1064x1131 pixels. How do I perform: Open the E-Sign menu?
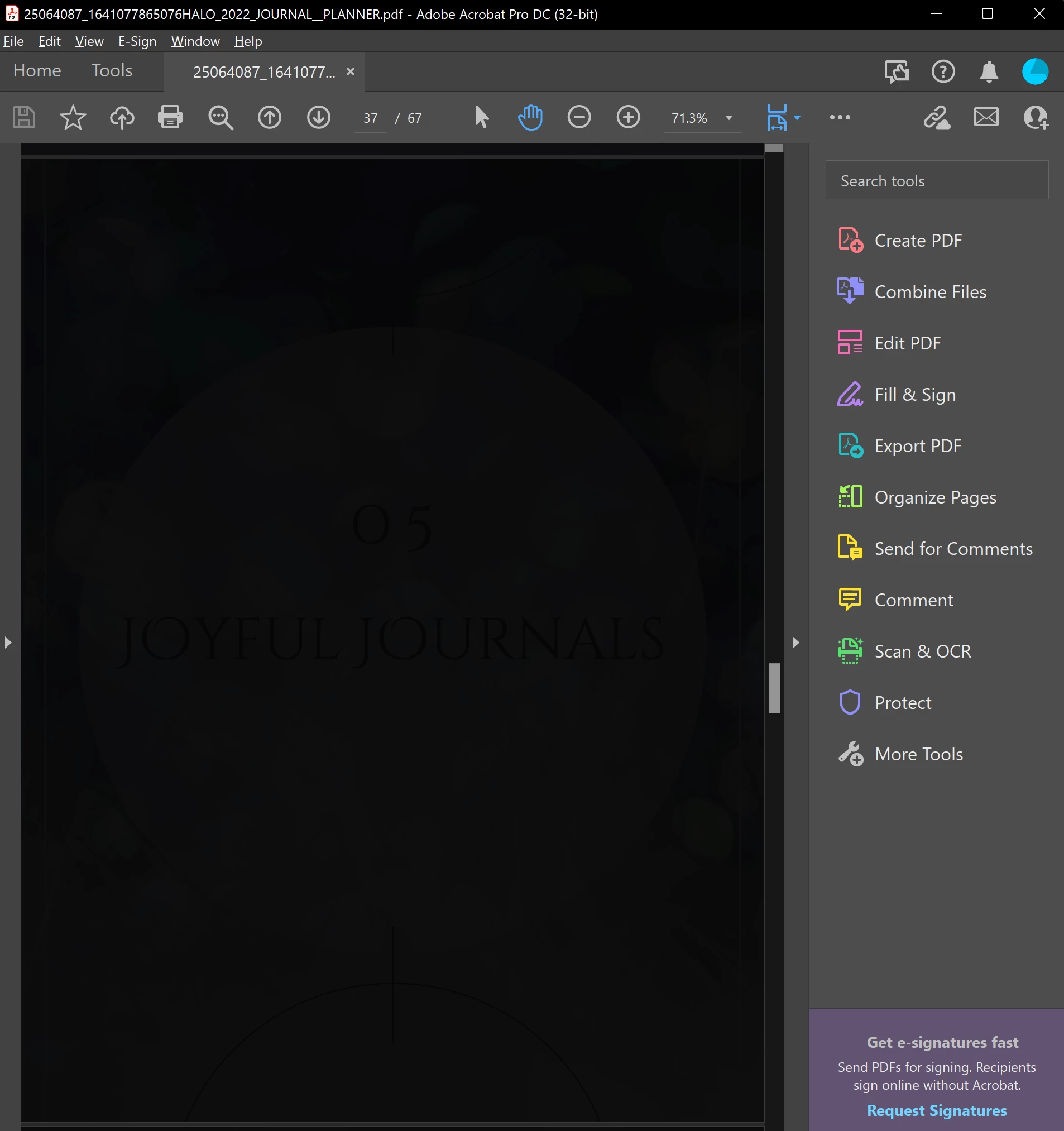tap(137, 41)
